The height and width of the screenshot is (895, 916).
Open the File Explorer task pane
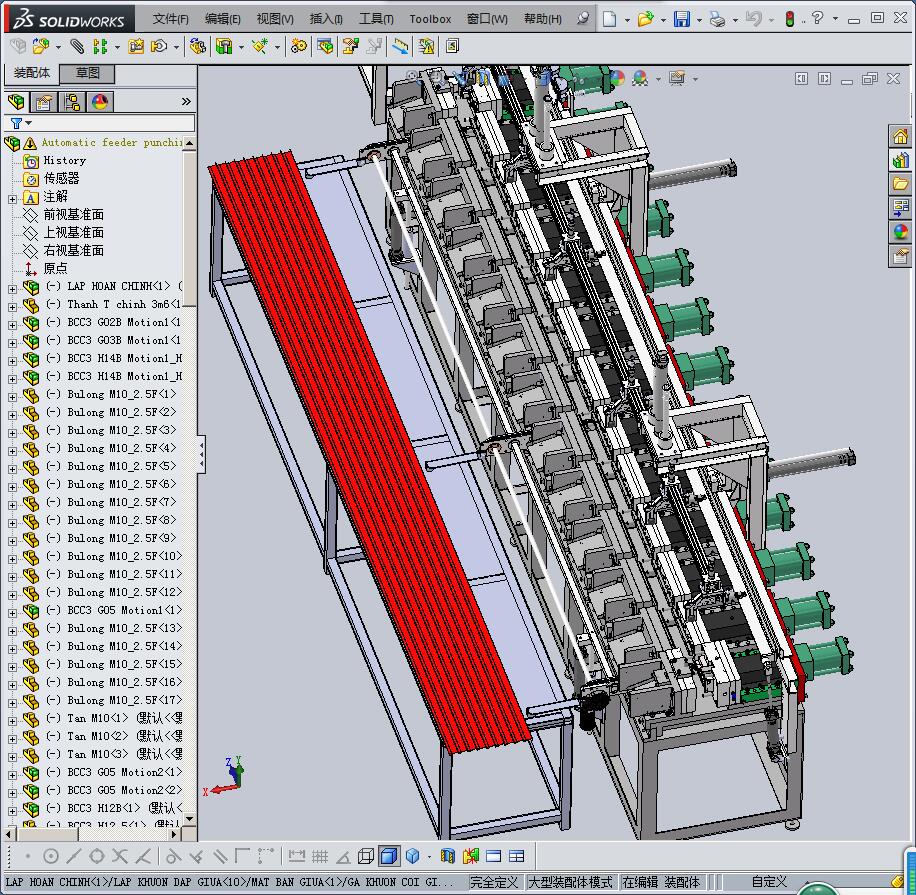point(900,184)
